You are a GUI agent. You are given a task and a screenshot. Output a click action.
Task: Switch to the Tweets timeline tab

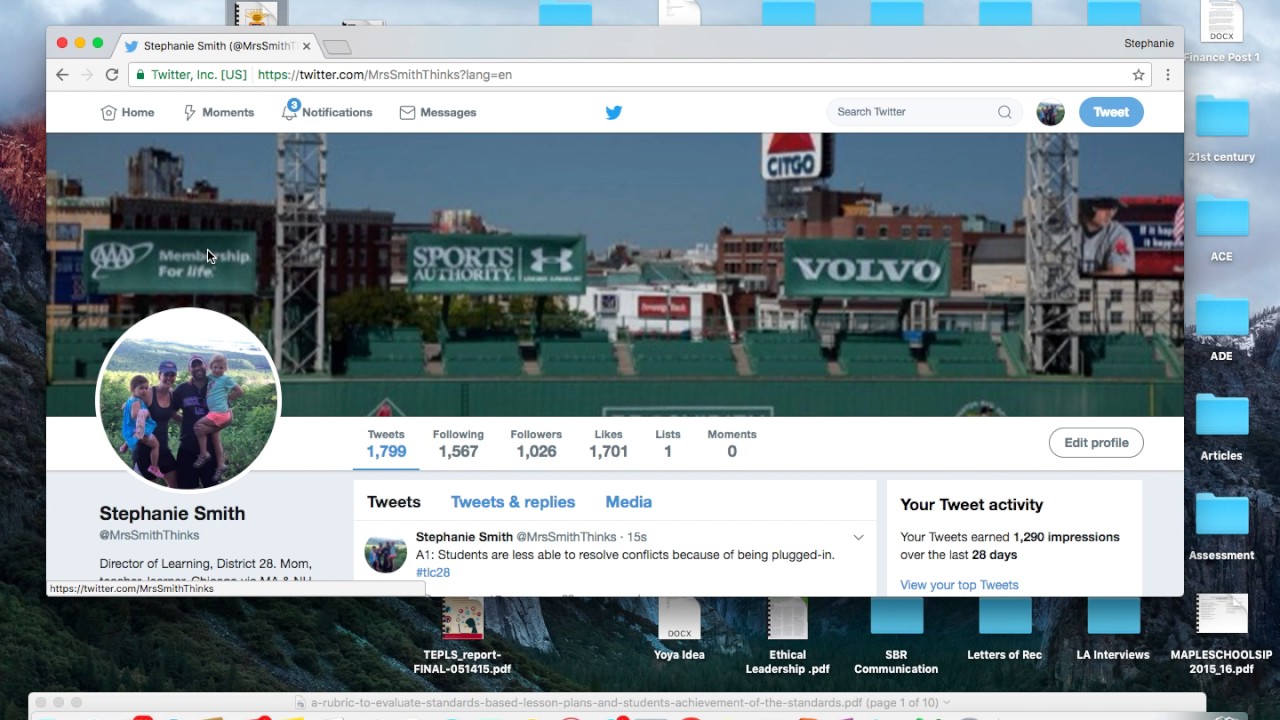click(x=394, y=502)
